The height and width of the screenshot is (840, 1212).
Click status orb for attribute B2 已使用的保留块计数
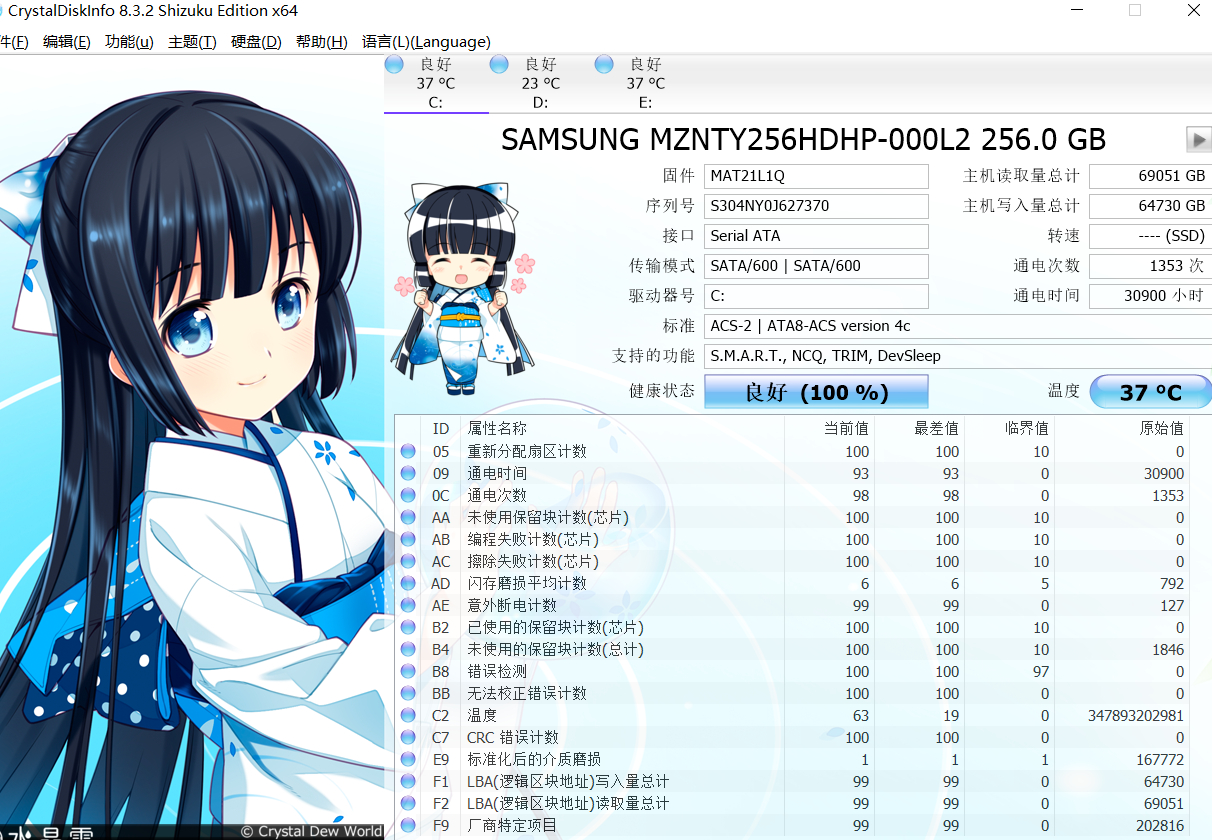tap(408, 628)
